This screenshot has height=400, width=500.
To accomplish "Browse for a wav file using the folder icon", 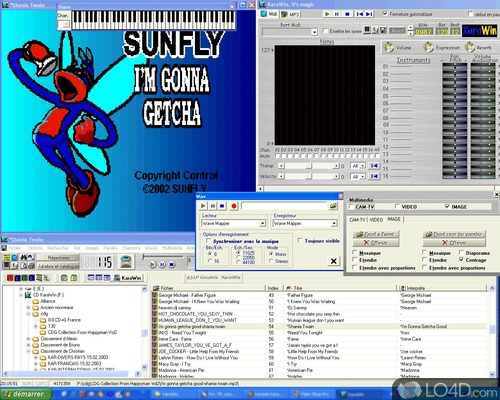I will 333,206.
